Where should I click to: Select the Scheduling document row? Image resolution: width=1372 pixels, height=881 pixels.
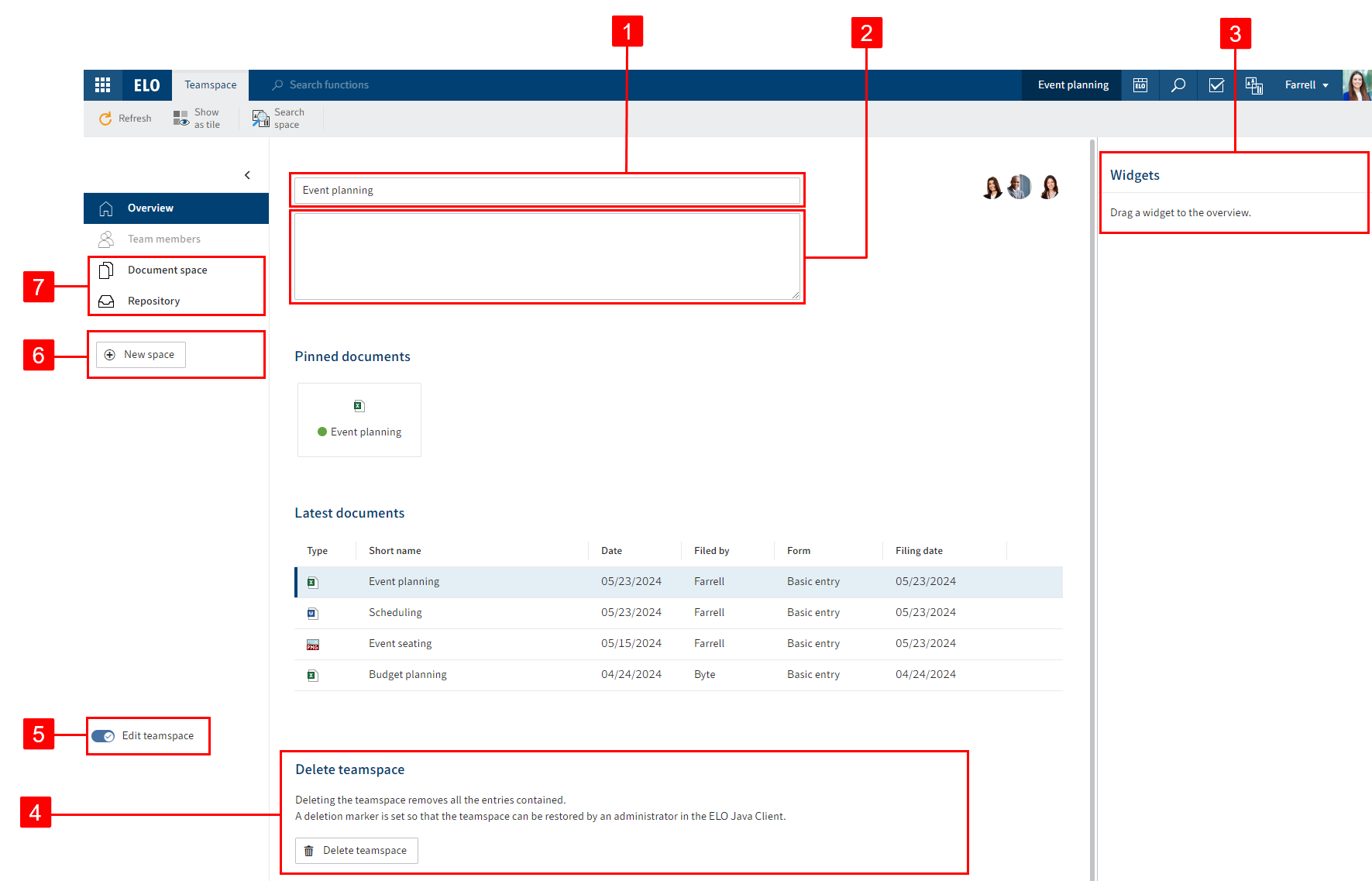click(679, 613)
